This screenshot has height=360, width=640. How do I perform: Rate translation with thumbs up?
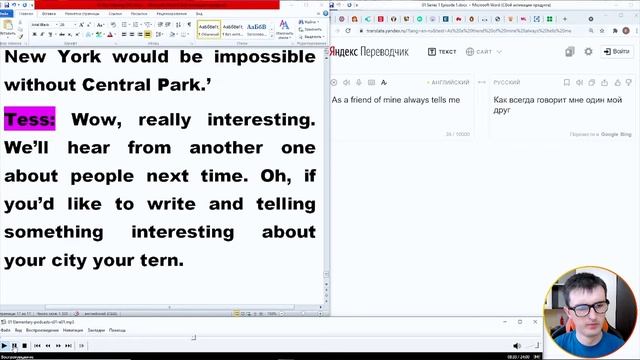618,82
